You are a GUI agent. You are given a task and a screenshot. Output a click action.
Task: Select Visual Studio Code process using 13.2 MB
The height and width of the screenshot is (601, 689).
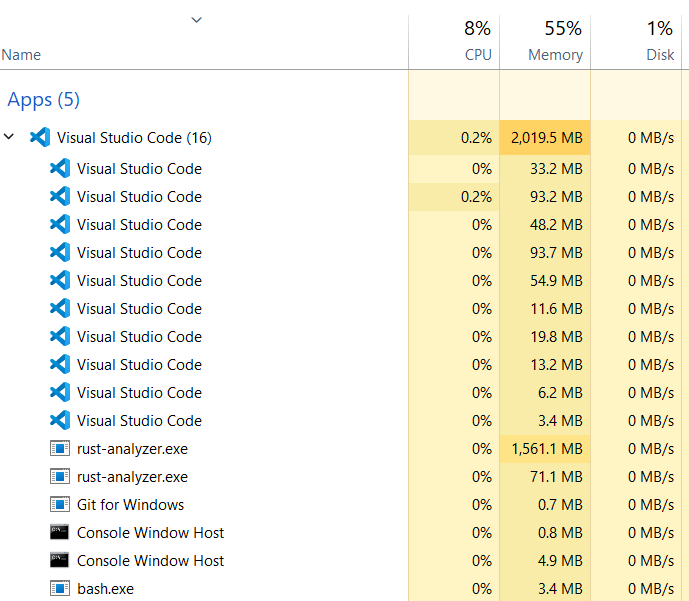click(139, 365)
